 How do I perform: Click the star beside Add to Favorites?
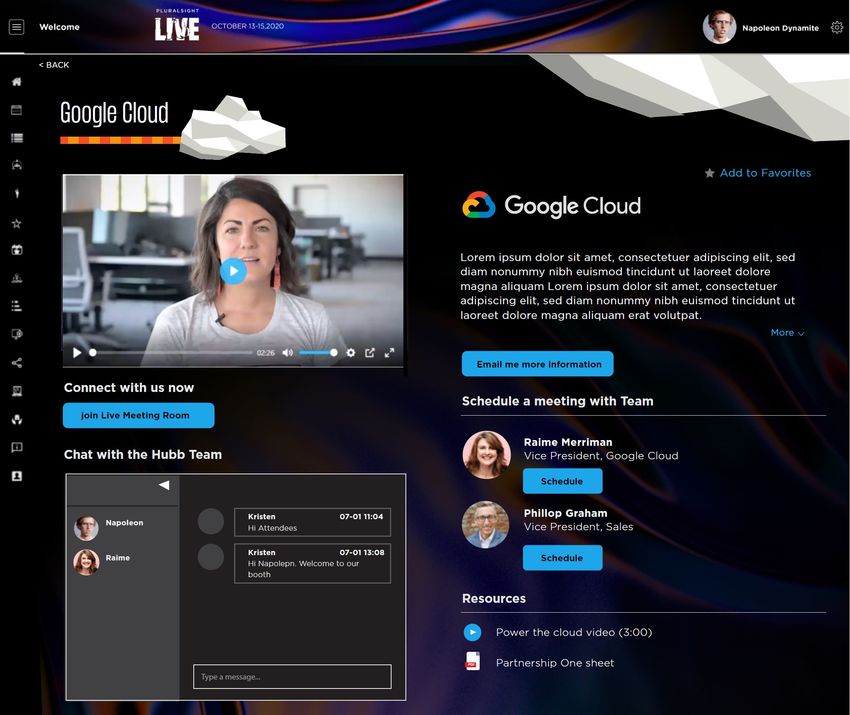709,173
